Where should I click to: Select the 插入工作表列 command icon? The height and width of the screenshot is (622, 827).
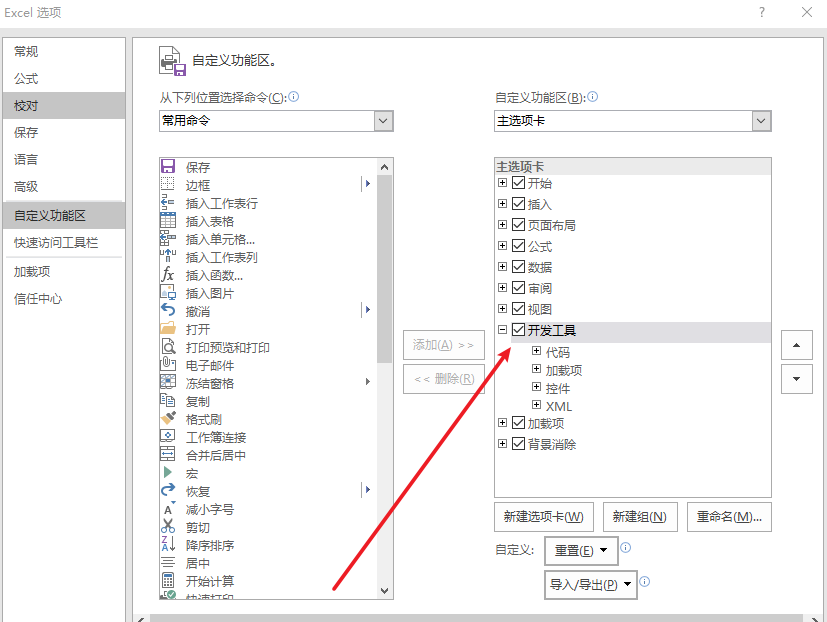pos(168,256)
